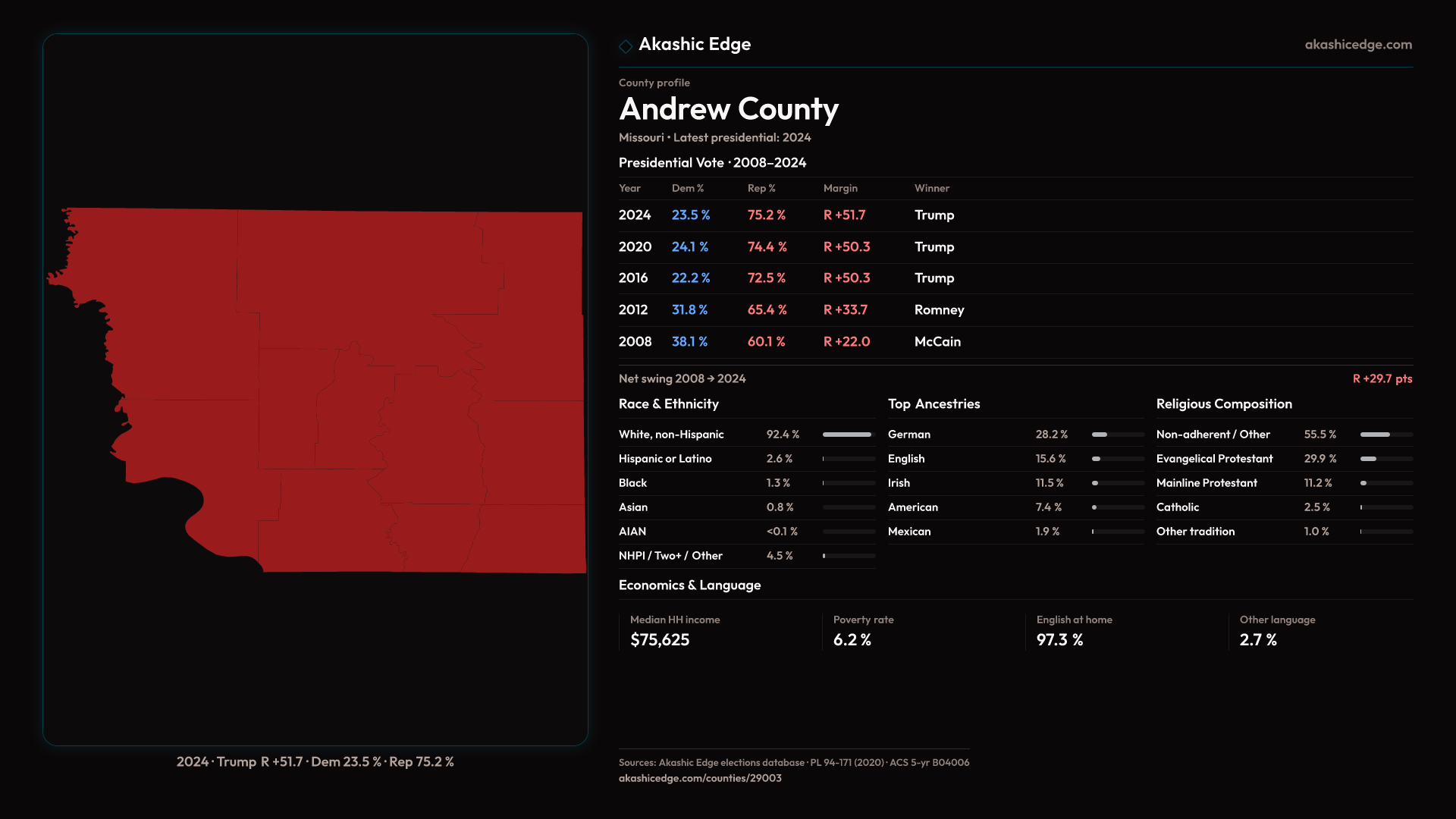This screenshot has height=819, width=1456.
Task: Open the akashicedge.com link at top right
Action: [1357, 45]
